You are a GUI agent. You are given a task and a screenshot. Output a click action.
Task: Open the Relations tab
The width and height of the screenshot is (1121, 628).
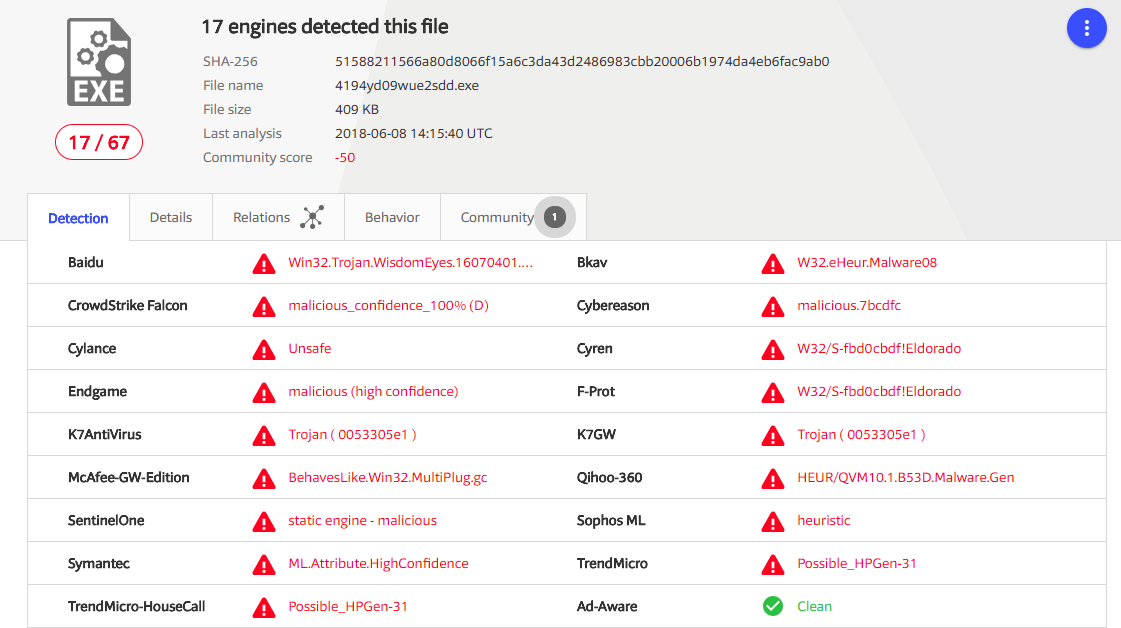(x=278, y=217)
